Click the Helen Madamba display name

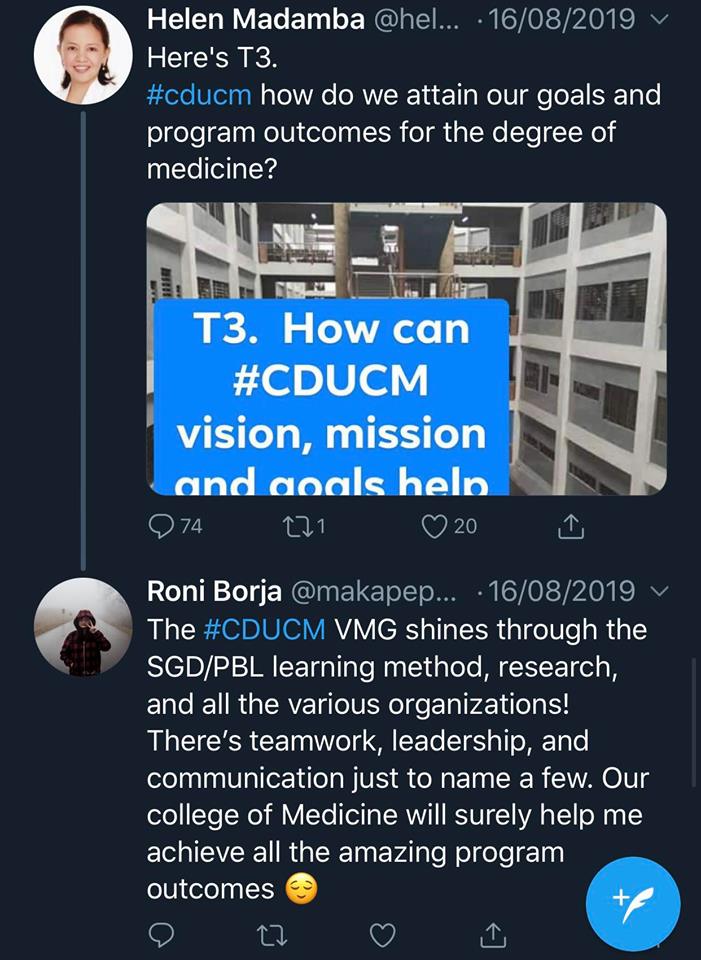255,21
